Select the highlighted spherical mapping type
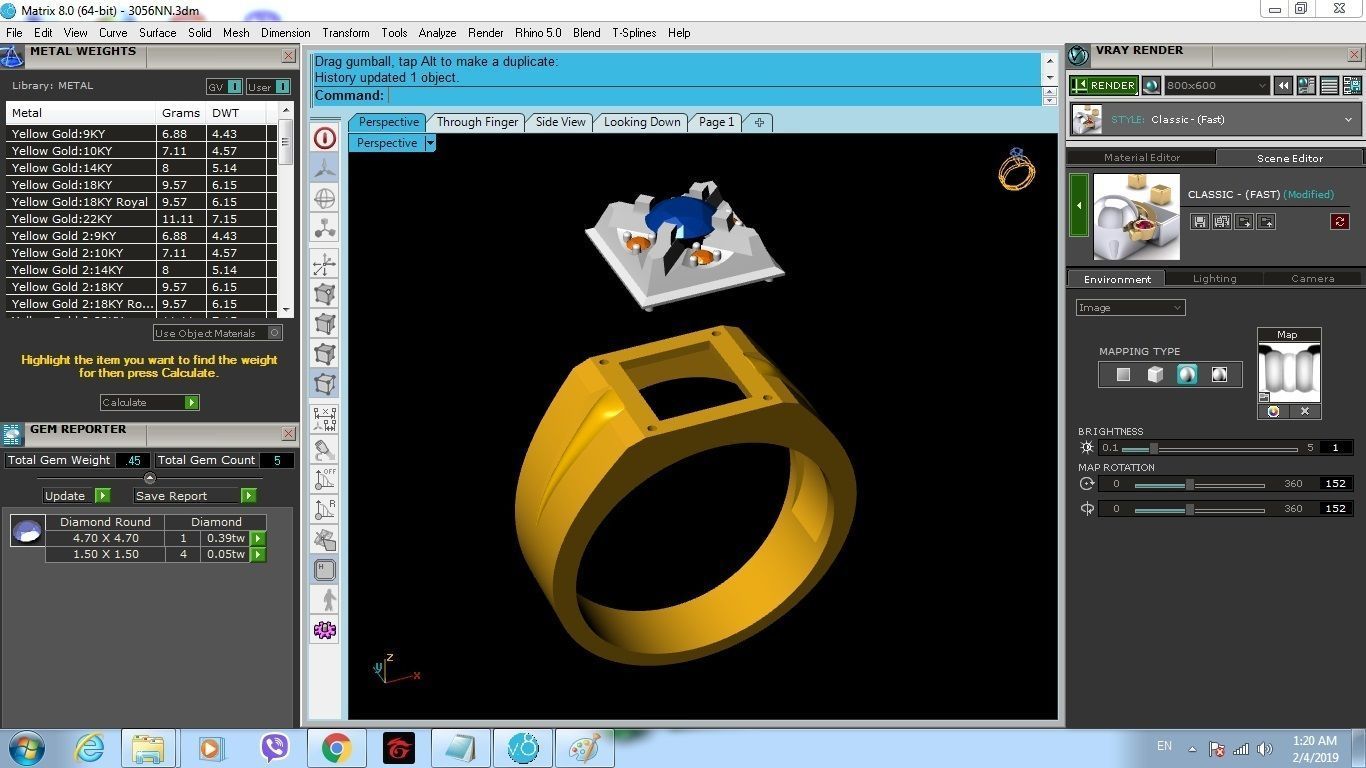This screenshot has height=768, width=1366. coord(1187,375)
